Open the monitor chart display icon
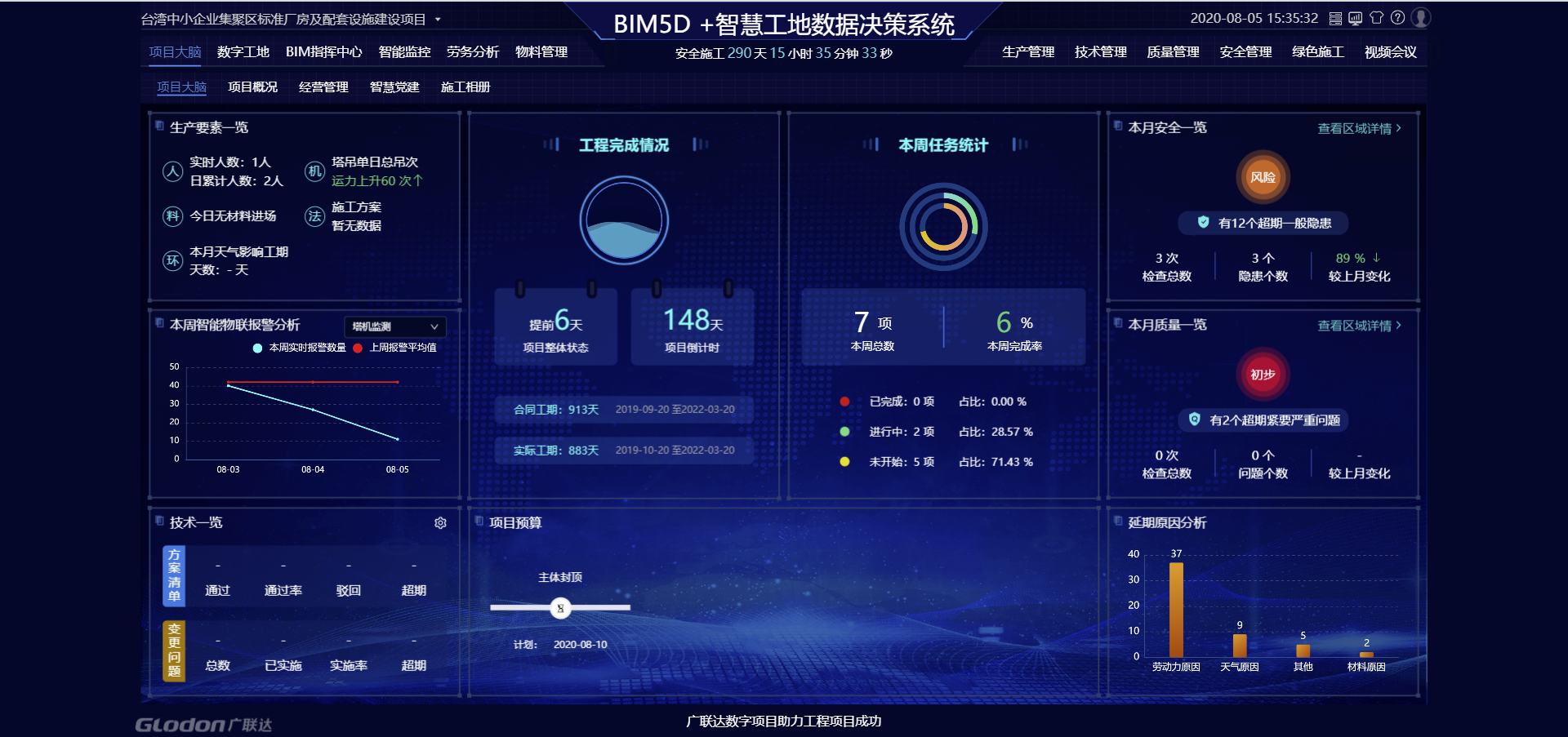This screenshot has height=737, width=1568. [x=1356, y=18]
